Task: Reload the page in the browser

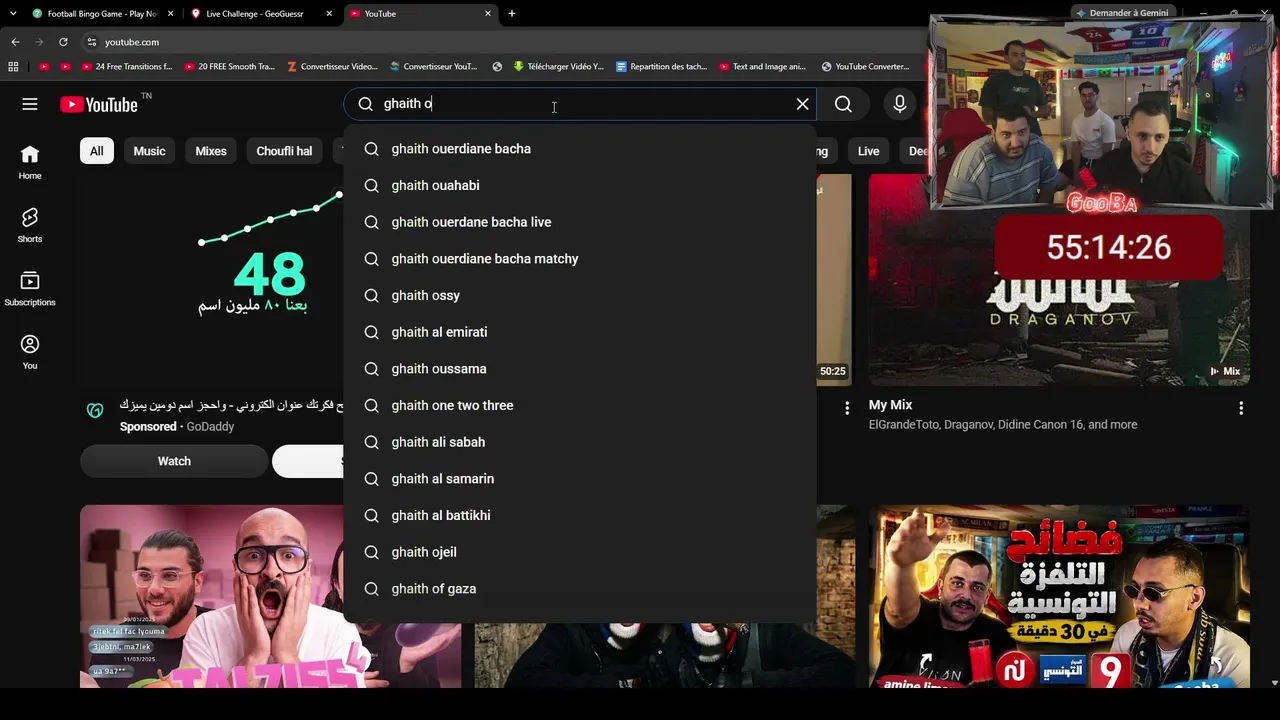Action: point(63,42)
